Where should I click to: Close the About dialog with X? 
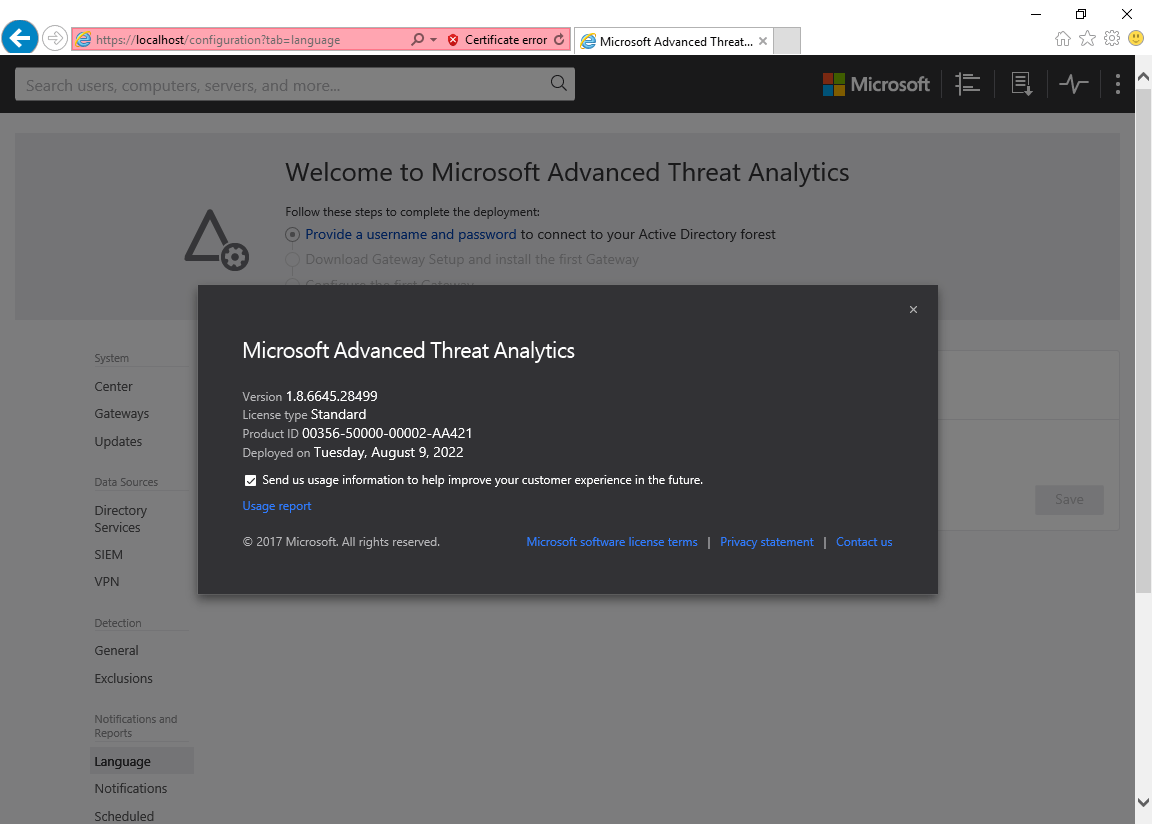point(913,310)
